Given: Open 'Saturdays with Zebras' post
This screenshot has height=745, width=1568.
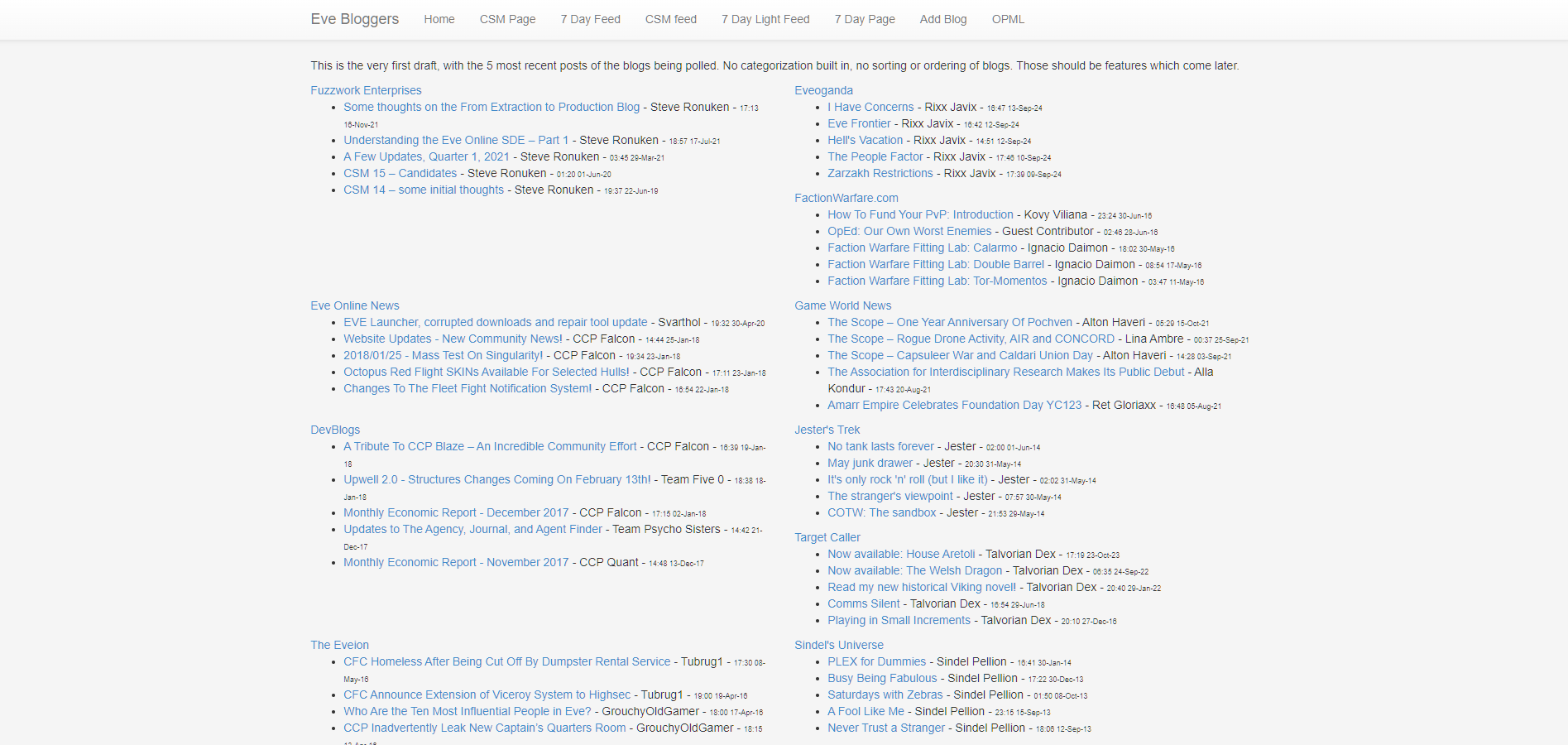Looking at the screenshot, I should pos(885,695).
